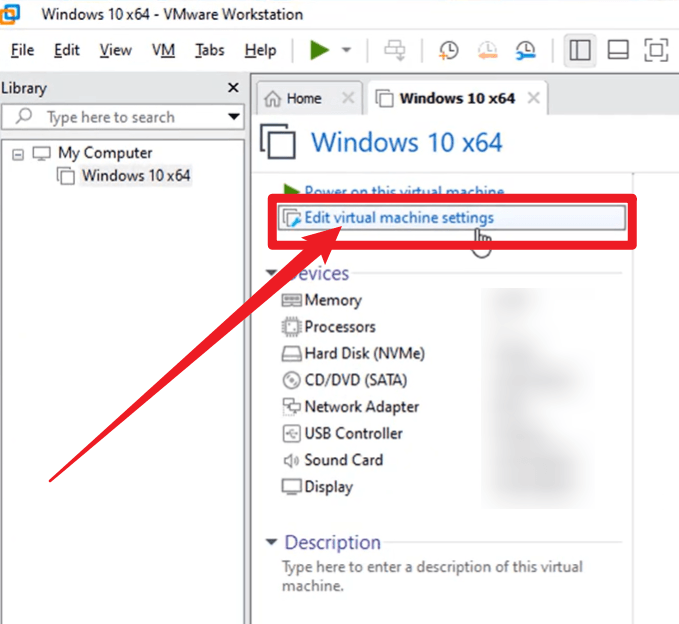Open the File menu
The height and width of the screenshot is (624, 679).
[23, 50]
